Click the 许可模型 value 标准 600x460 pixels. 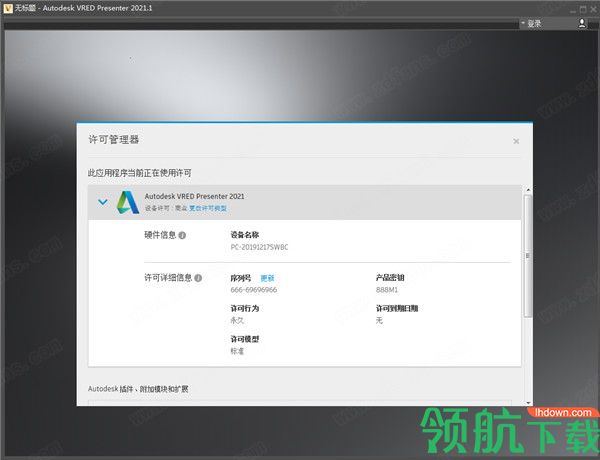click(237, 351)
